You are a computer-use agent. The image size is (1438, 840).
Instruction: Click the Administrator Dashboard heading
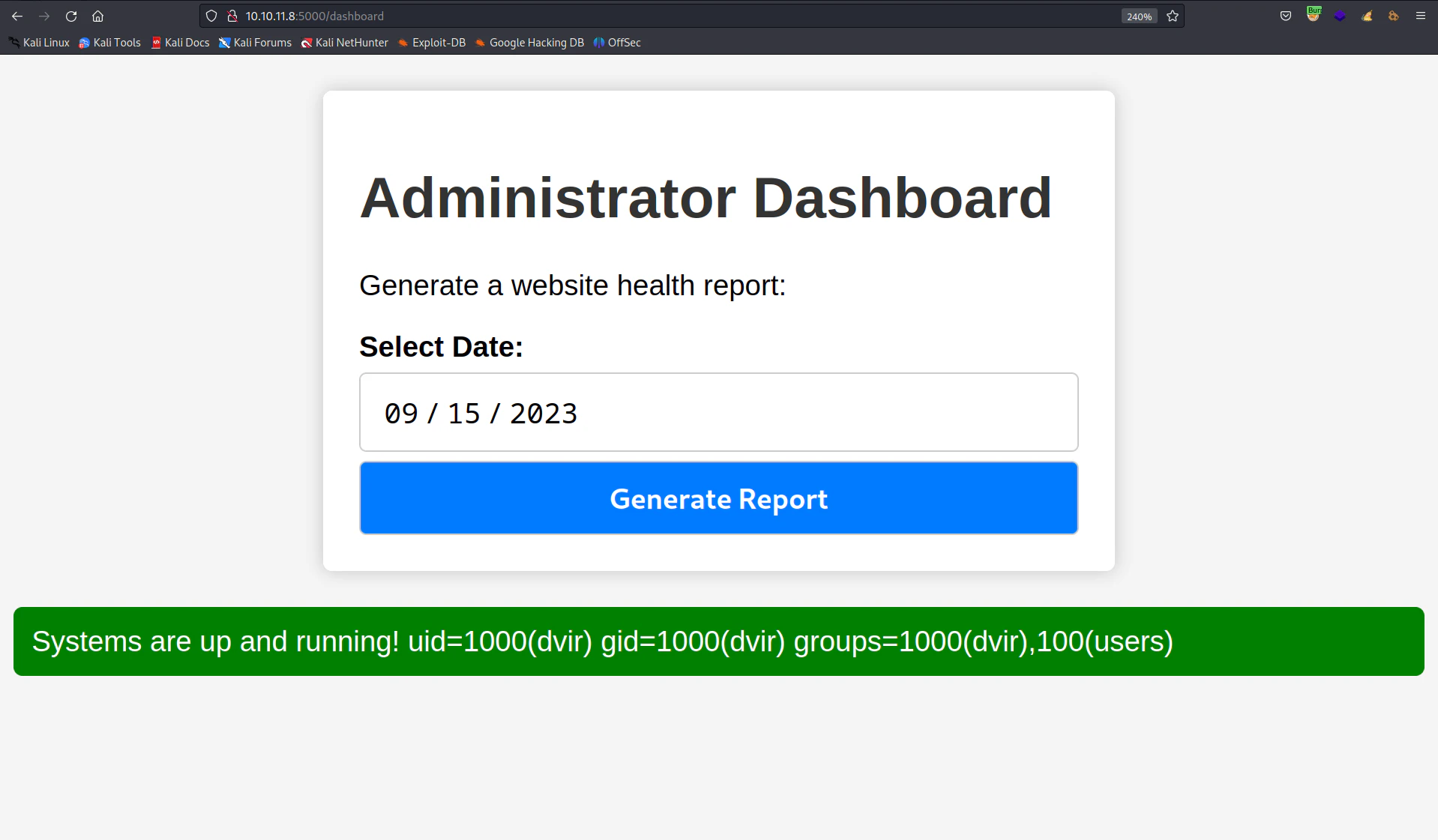[x=706, y=199]
